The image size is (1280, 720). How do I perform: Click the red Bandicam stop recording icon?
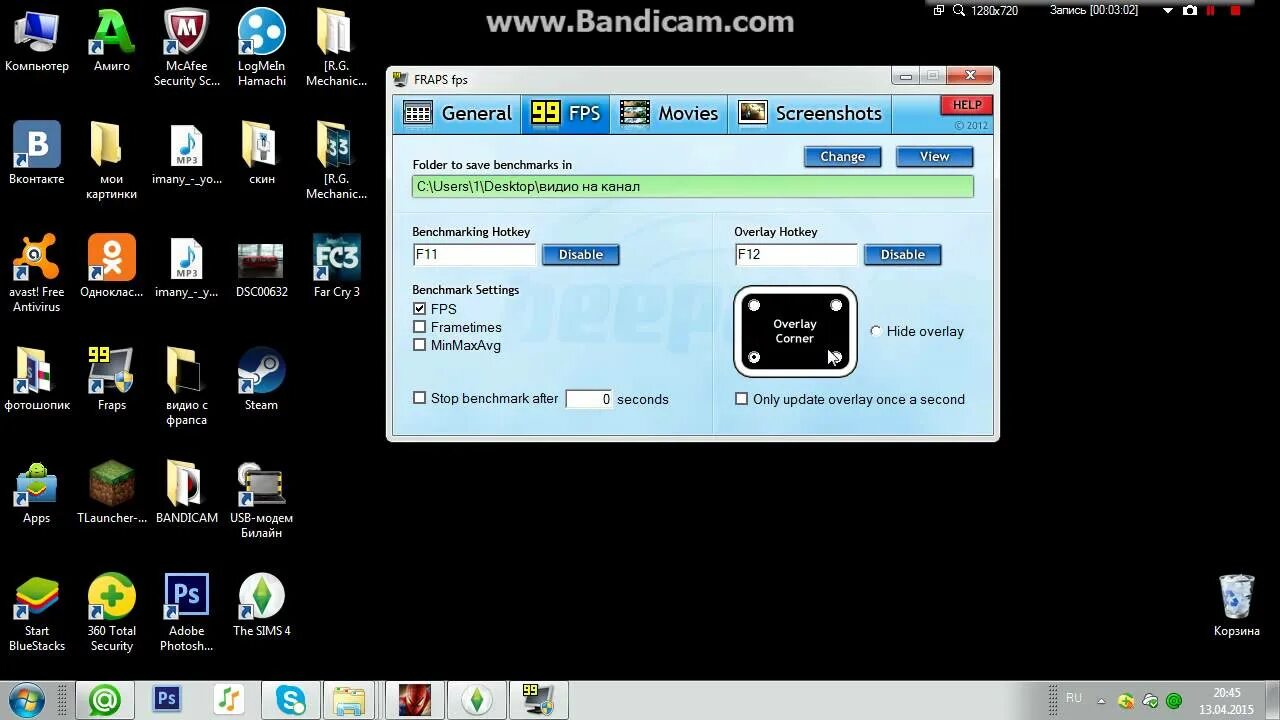pyautogui.click(x=1238, y=10)
